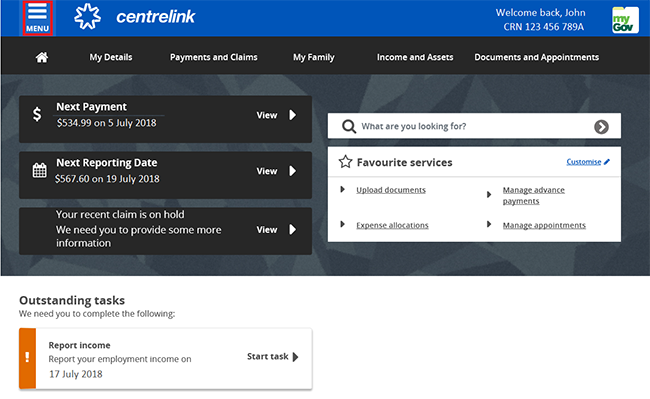Click the 'Favourite services' heading
The height and width of the screenshot is (399, 650).
coord(405,162)
